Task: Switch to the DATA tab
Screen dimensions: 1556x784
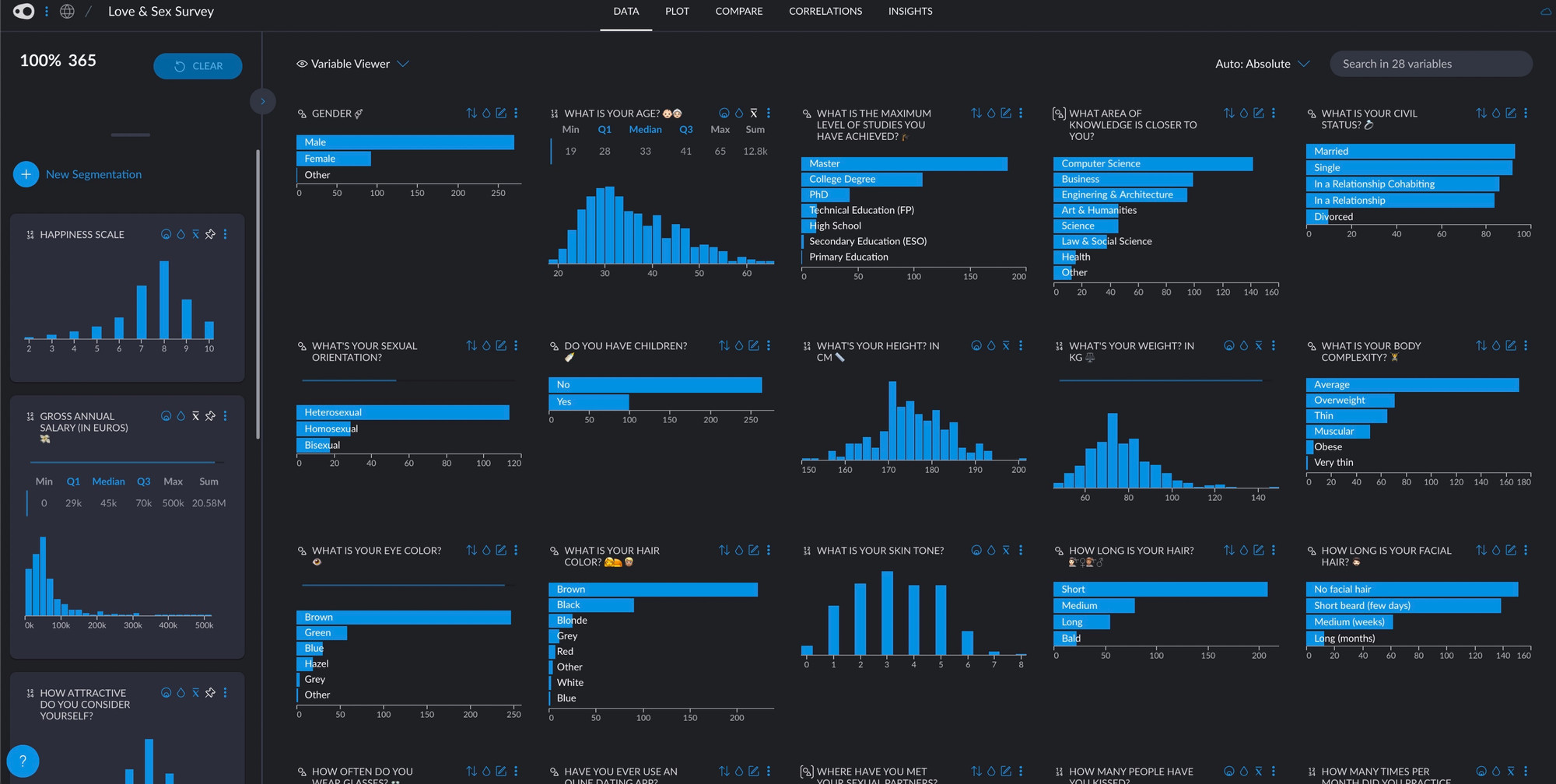Action: pyautogui.click(x=626, y=12)
